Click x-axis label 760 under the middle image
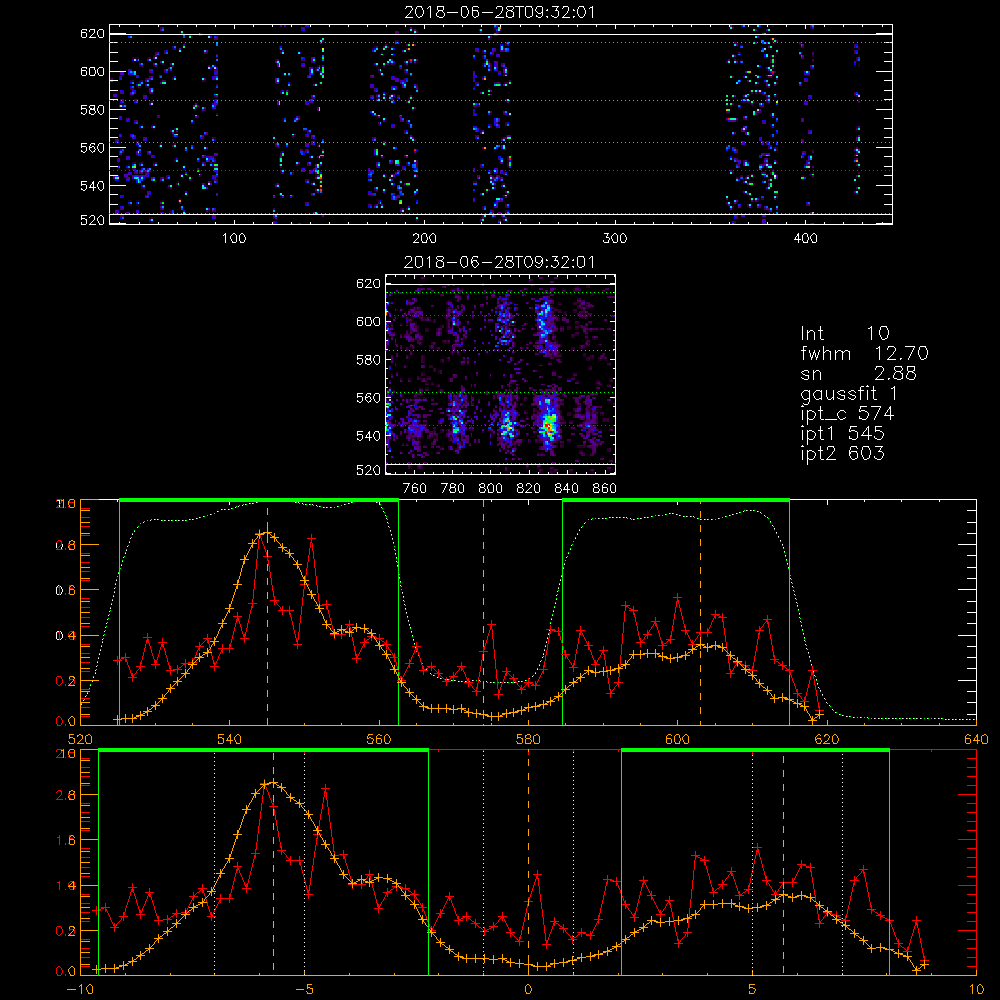The image size is (1000, 1000). coord(415,489)
